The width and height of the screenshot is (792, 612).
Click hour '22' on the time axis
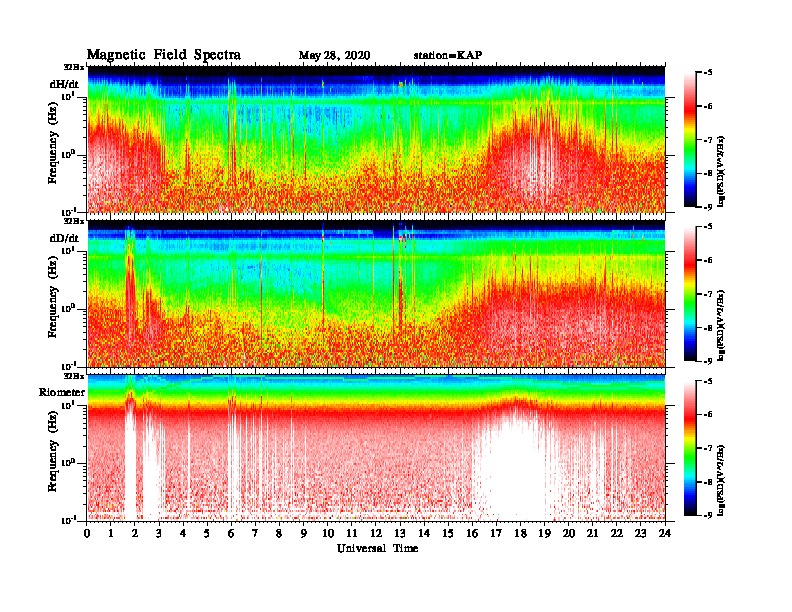[617, 533]
